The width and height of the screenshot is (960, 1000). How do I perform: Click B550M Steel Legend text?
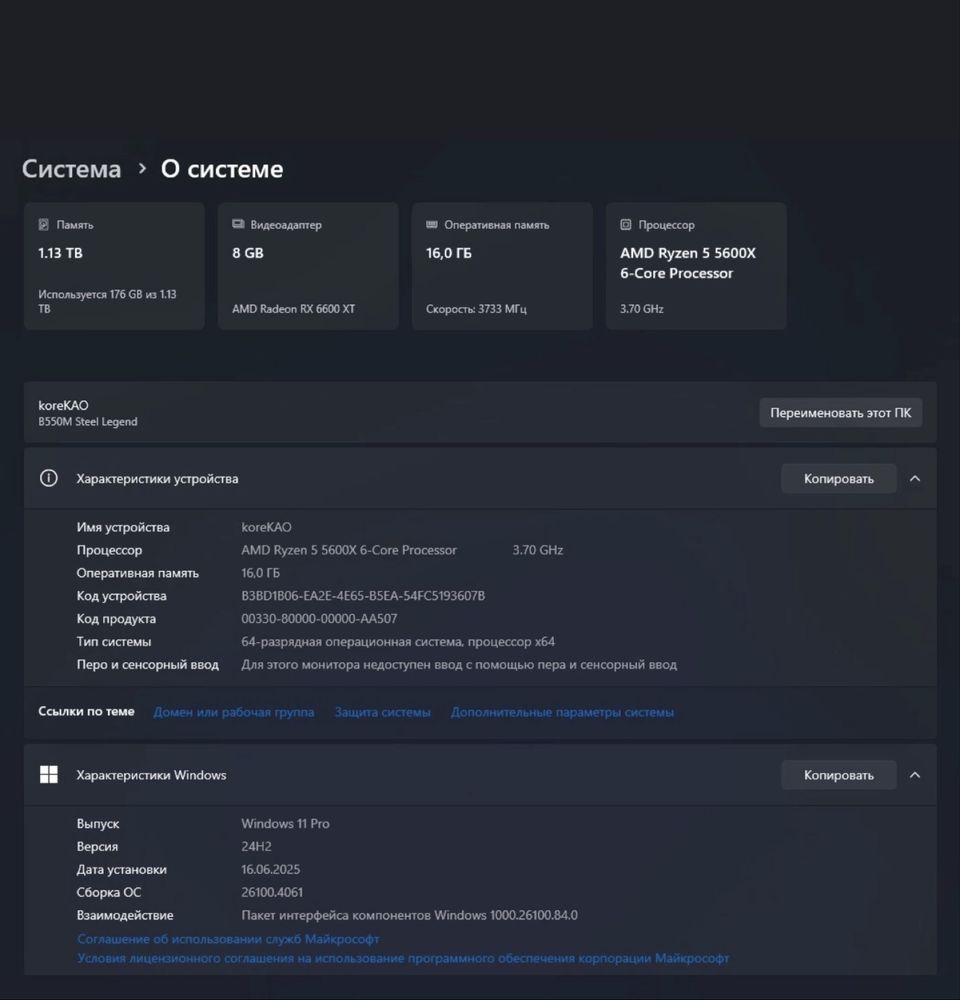[x=87, y=422]
